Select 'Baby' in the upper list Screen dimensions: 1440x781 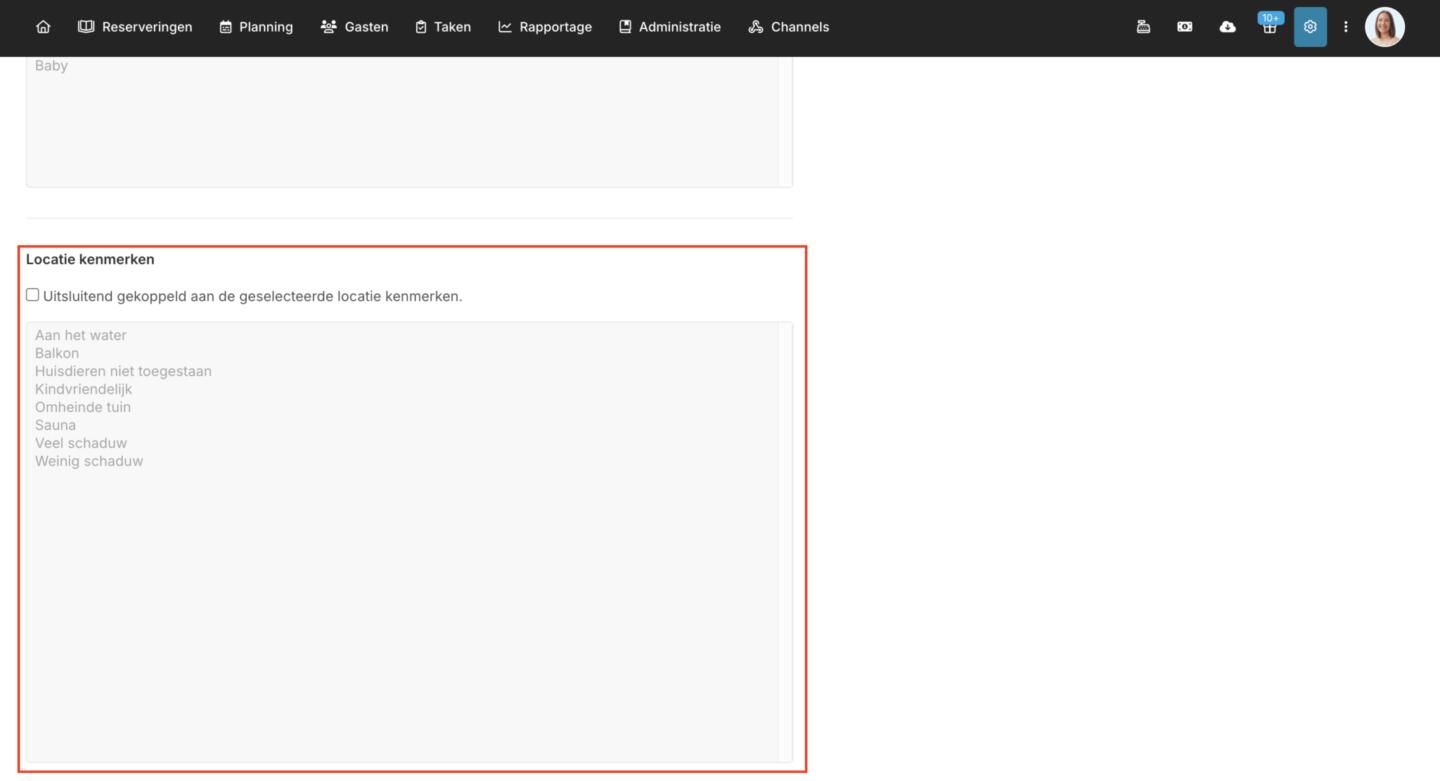[x=51, y=66]
